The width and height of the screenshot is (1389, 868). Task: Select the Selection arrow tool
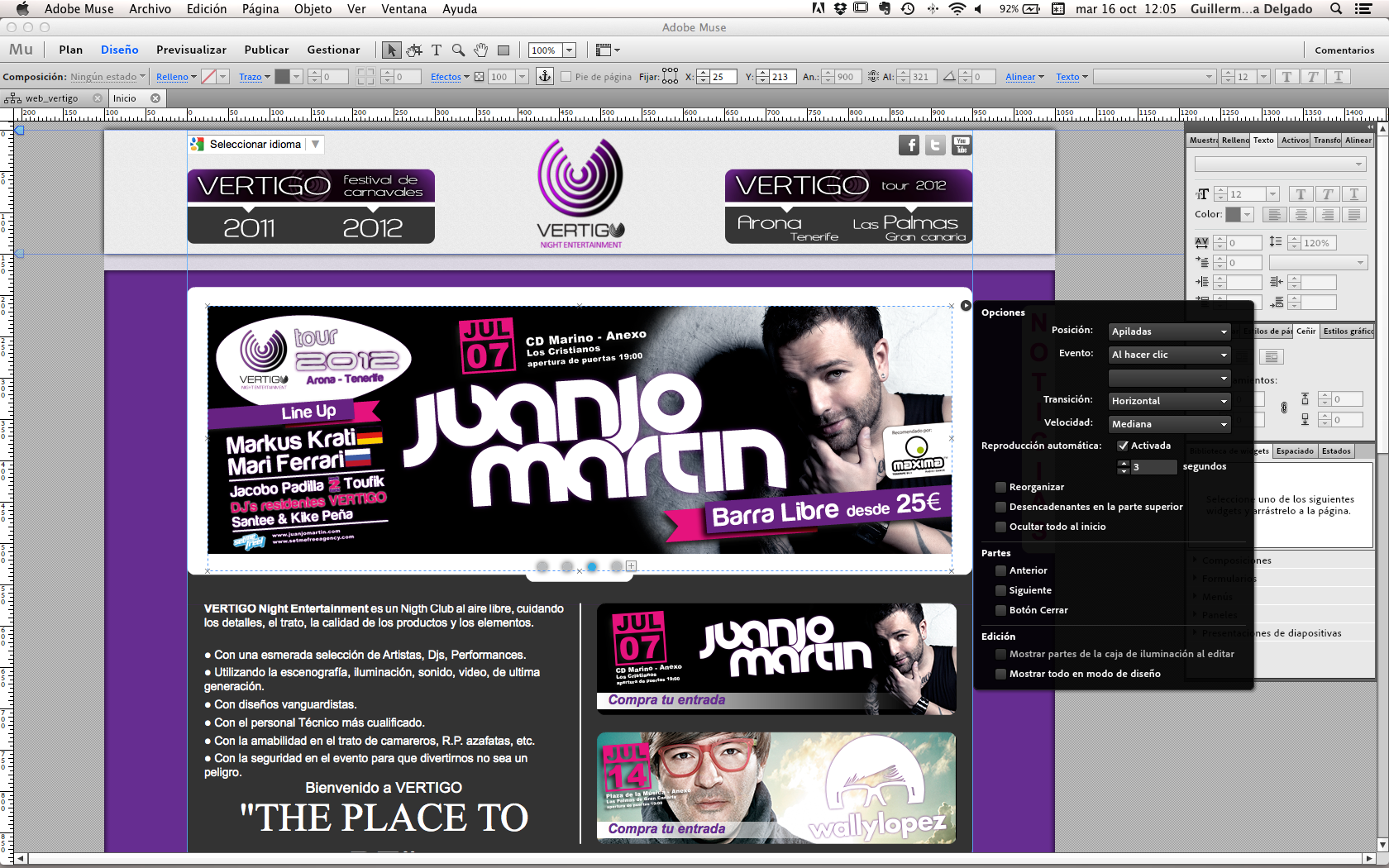[392, 50]
